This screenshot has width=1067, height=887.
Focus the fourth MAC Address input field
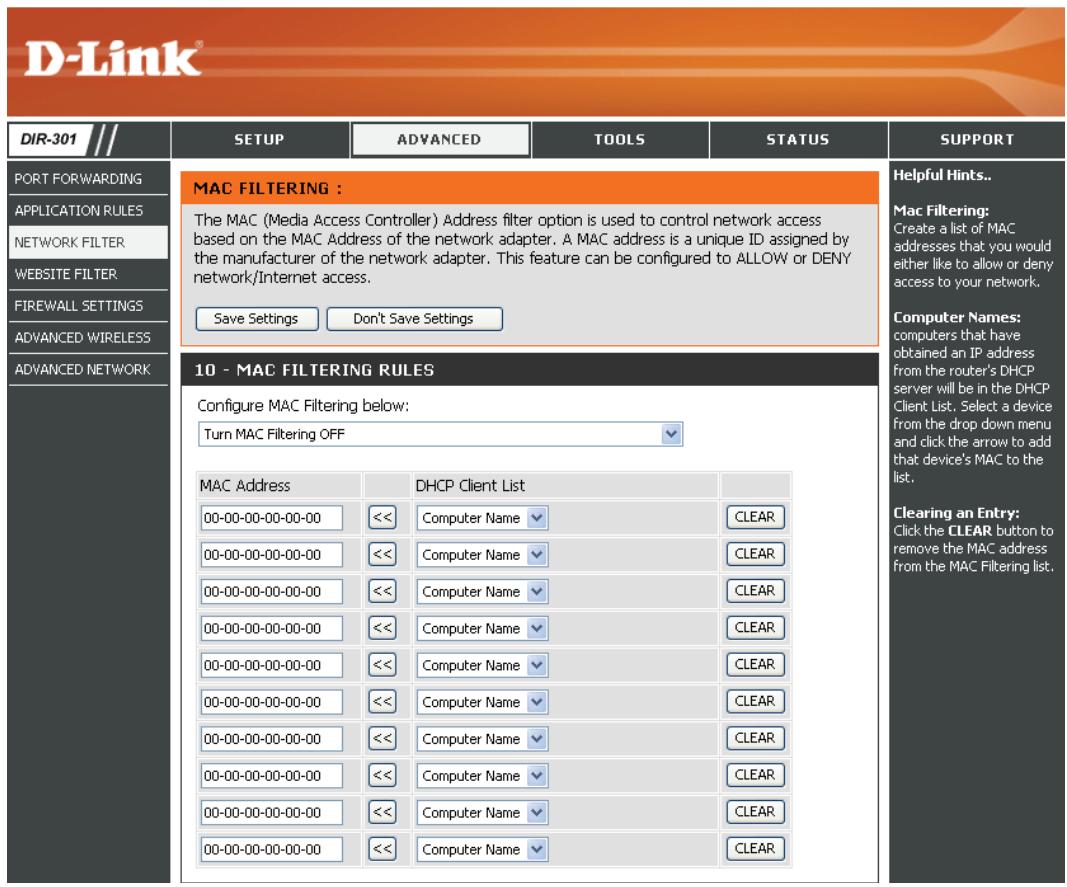(271, 628)
